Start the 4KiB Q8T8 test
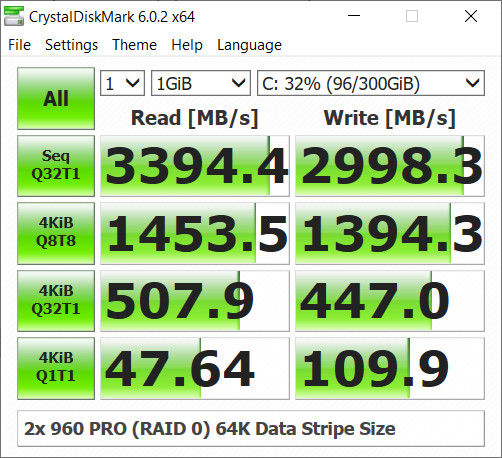The image size is (502, 458). 56,233
